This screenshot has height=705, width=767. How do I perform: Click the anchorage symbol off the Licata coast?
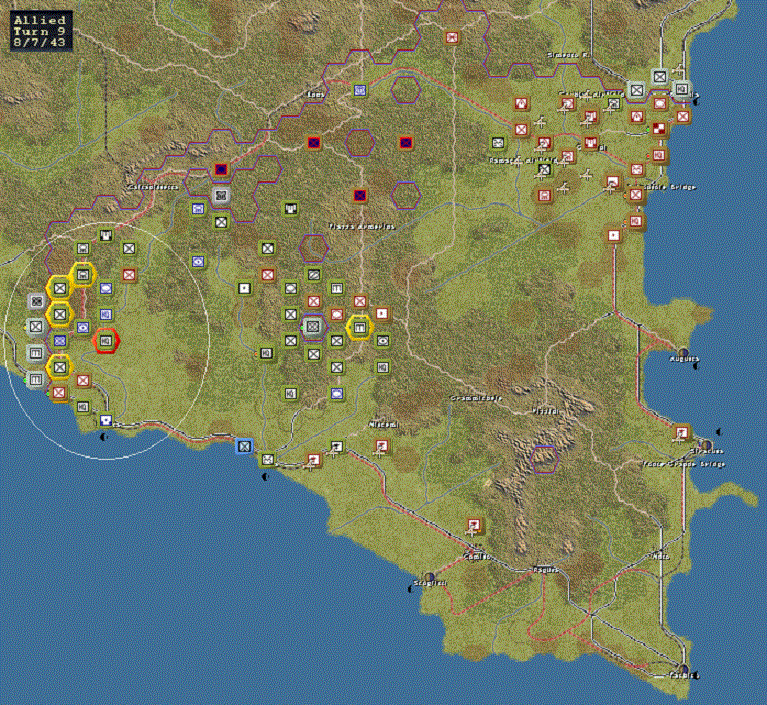[x=103, y=437]
